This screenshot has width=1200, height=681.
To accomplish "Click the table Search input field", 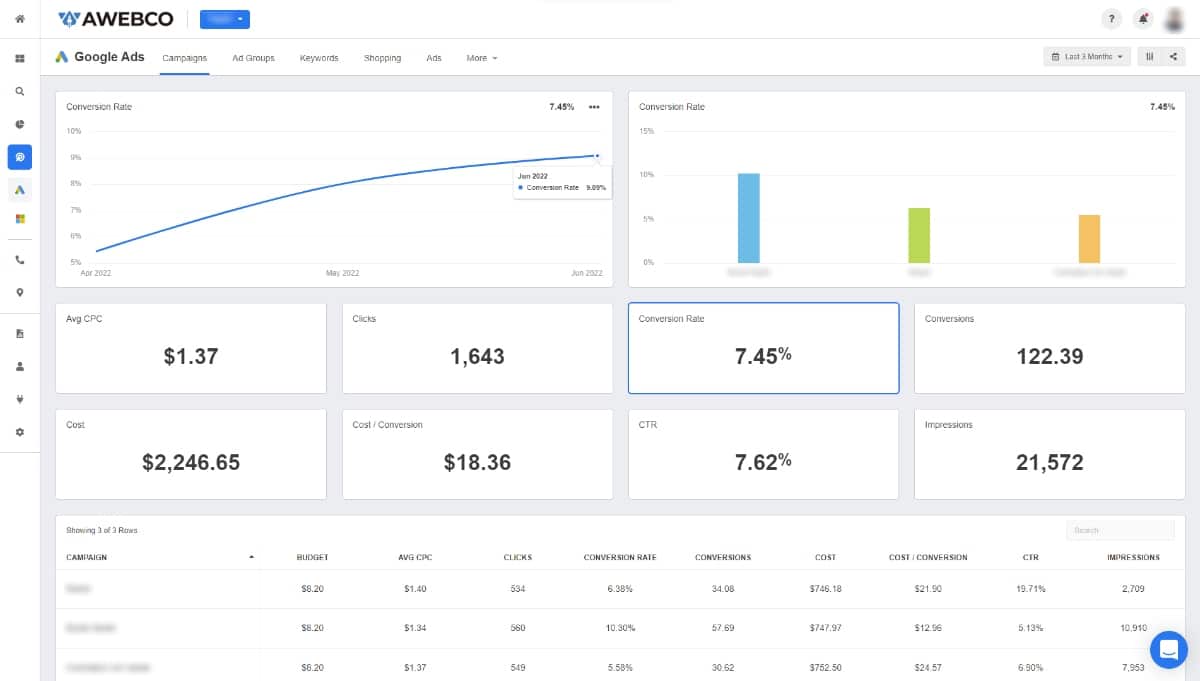I will pyautogui.click(x=1119, y=530).
